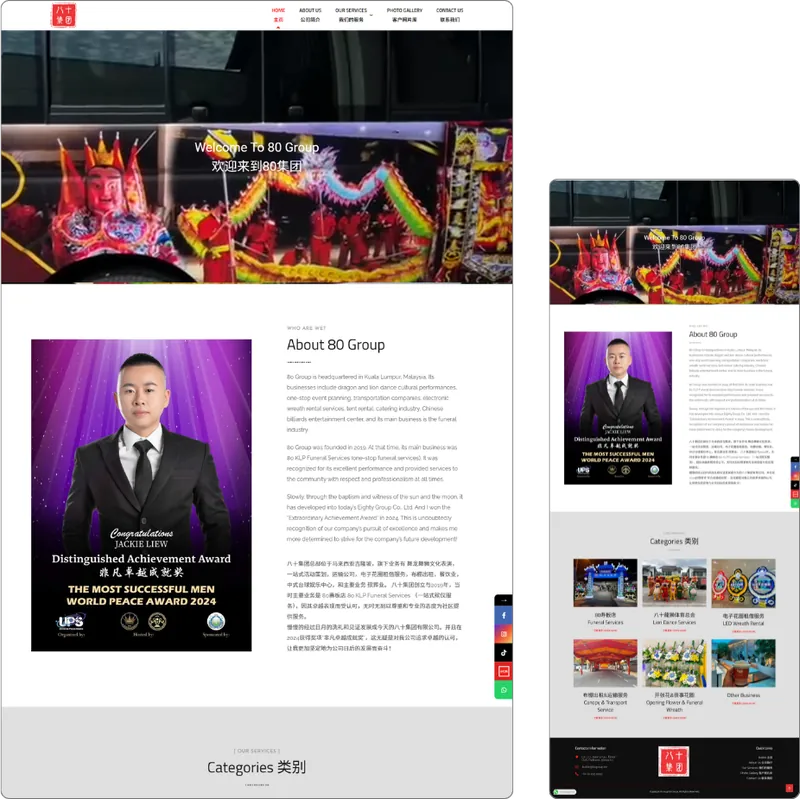Open Instagram icon in right mockup's sidebar

pos(795,476)
